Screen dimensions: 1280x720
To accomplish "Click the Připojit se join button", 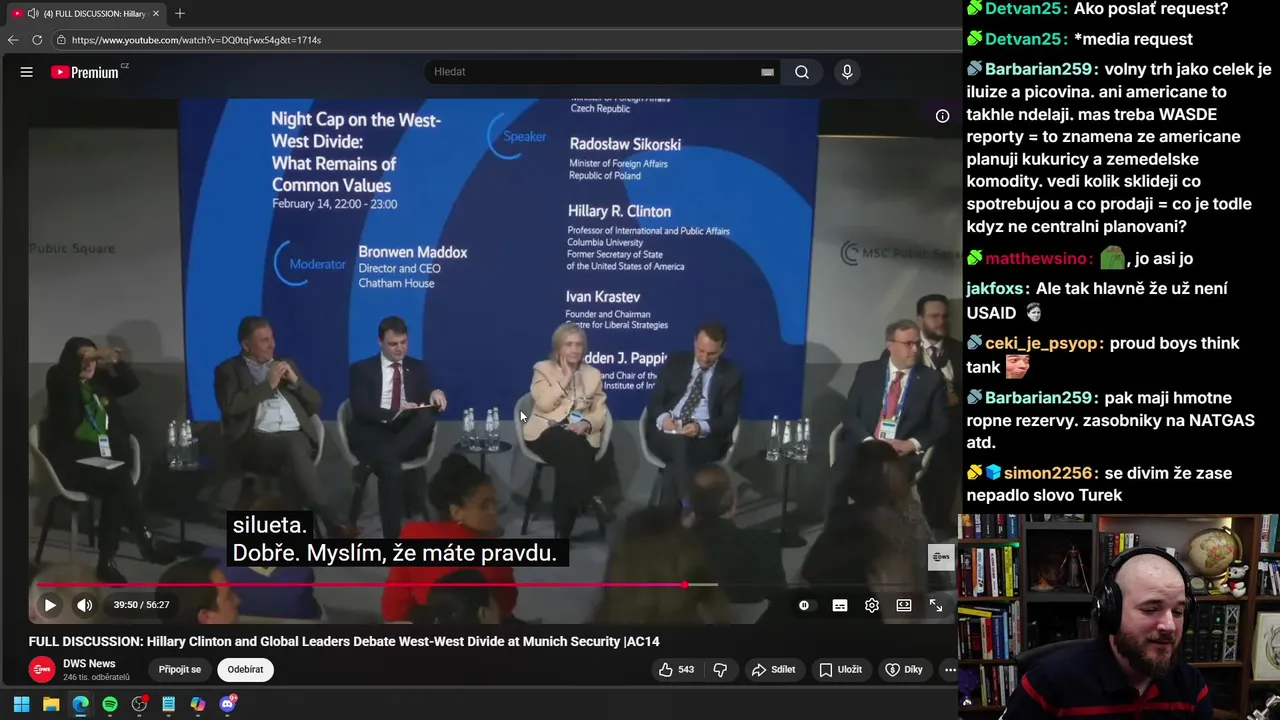I will click(x=180, y=670).
